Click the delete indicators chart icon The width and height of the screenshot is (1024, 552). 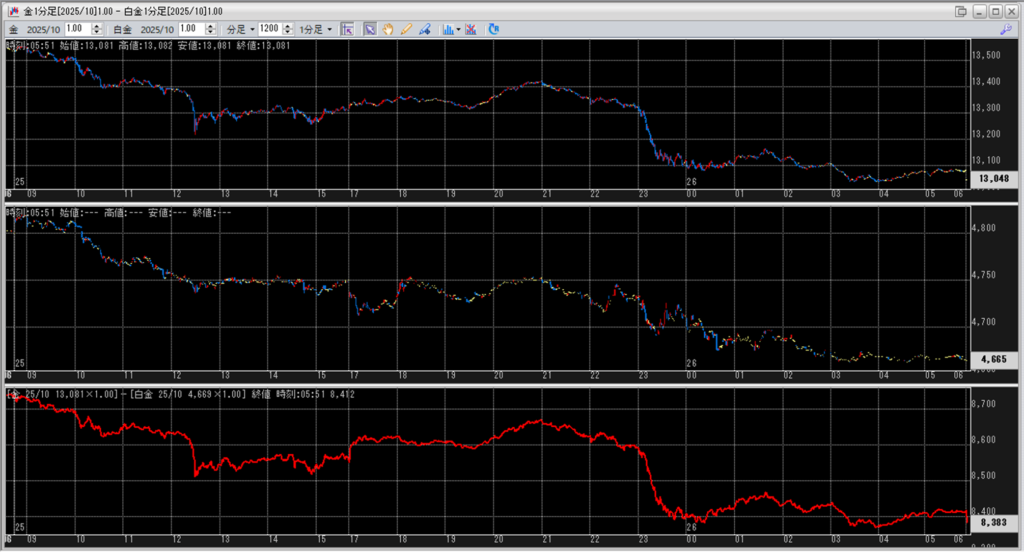(x=472, y=29)
